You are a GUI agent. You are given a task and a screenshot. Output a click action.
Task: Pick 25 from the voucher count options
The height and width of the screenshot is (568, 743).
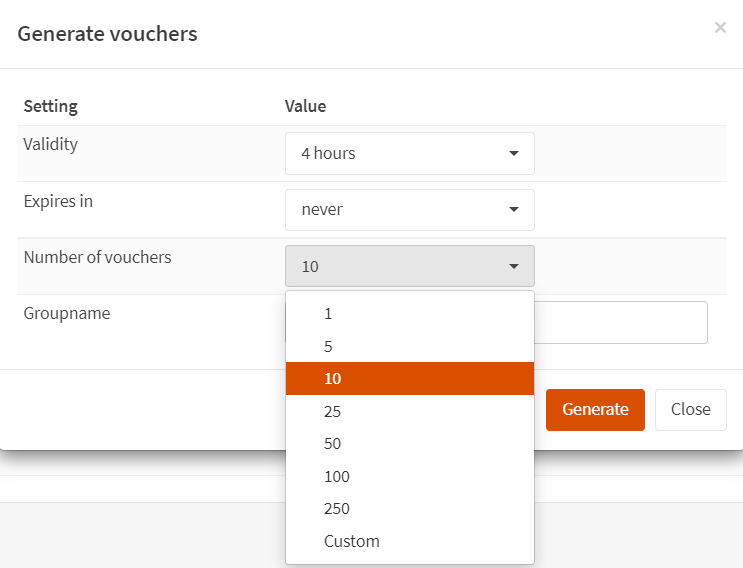(409, 411)
